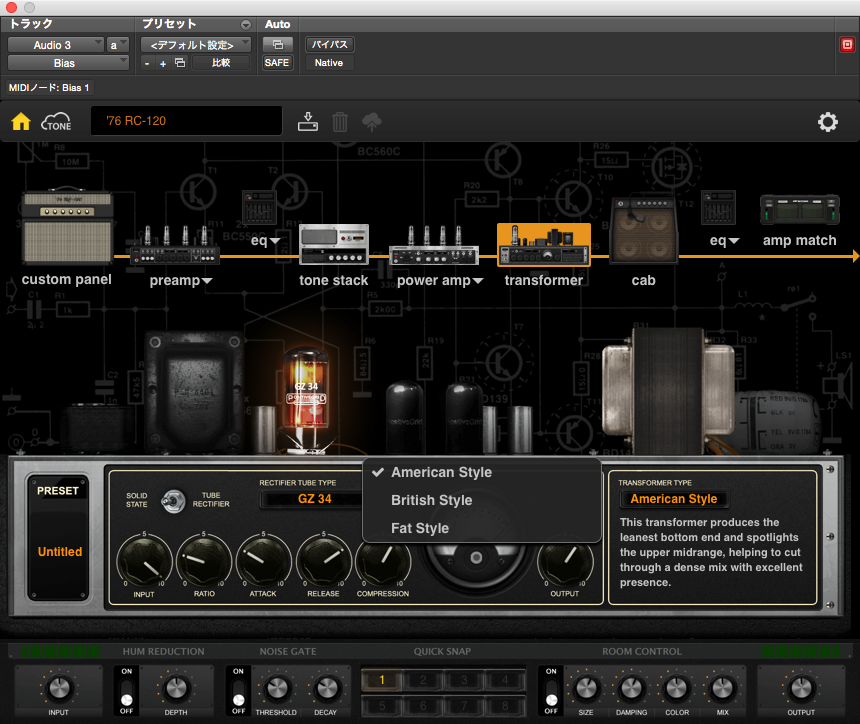Click the RELEASE knob
860x724 pixels.
coord(324,562)
